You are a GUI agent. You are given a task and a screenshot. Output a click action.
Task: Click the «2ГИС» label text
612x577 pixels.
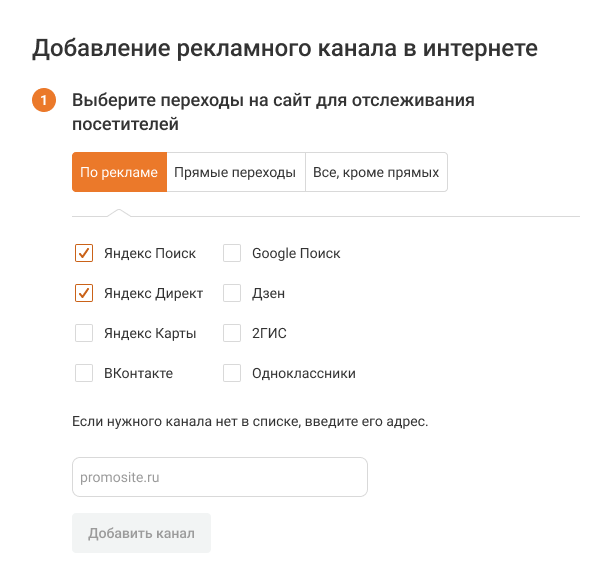269,334
